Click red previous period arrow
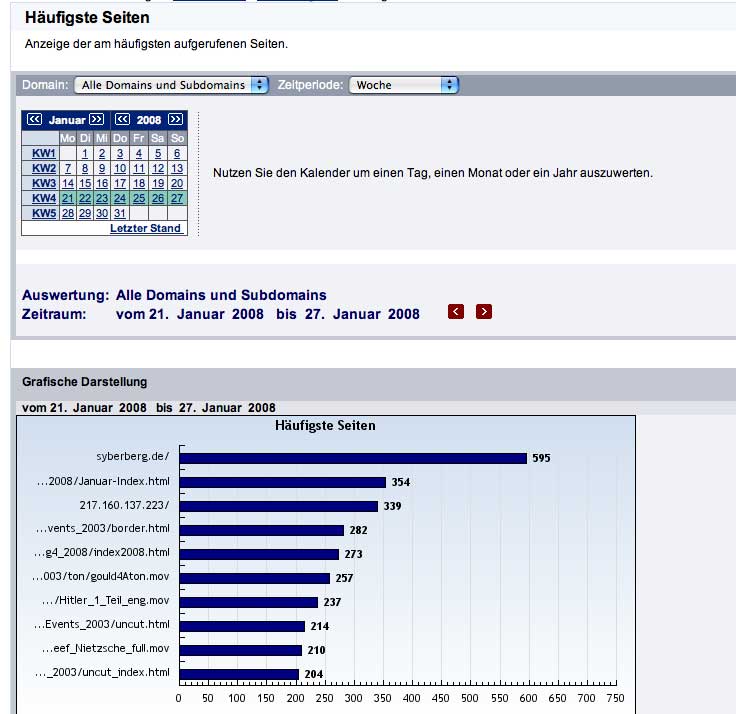Image resolution: width=736 pixels, height=714 pixels. 456,312
